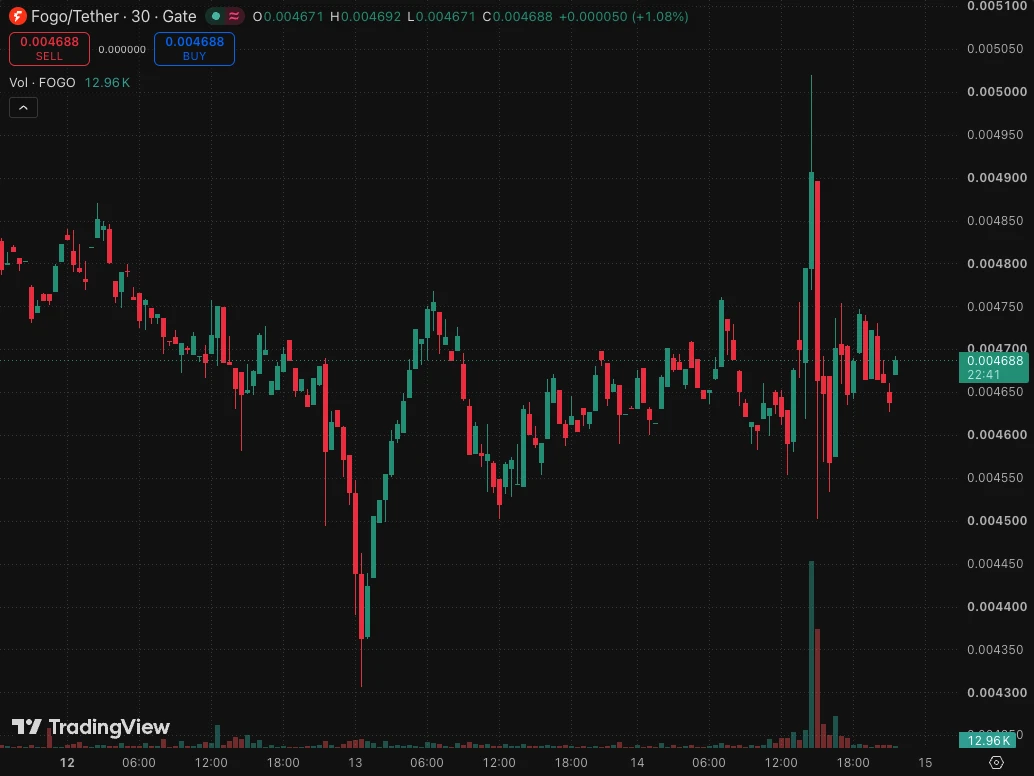
Task: Click the green market status dot
Action: [216, 16]
